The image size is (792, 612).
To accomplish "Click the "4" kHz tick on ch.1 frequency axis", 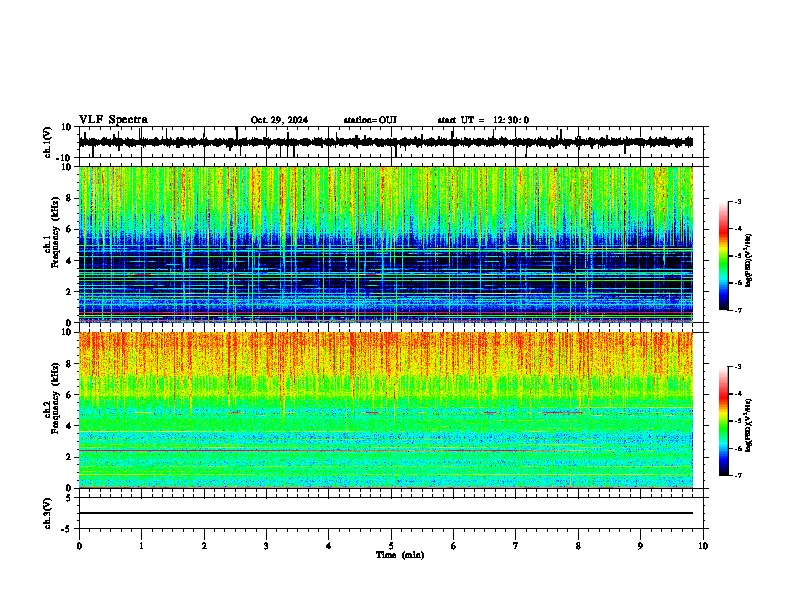I will click(x=69, y=261).
